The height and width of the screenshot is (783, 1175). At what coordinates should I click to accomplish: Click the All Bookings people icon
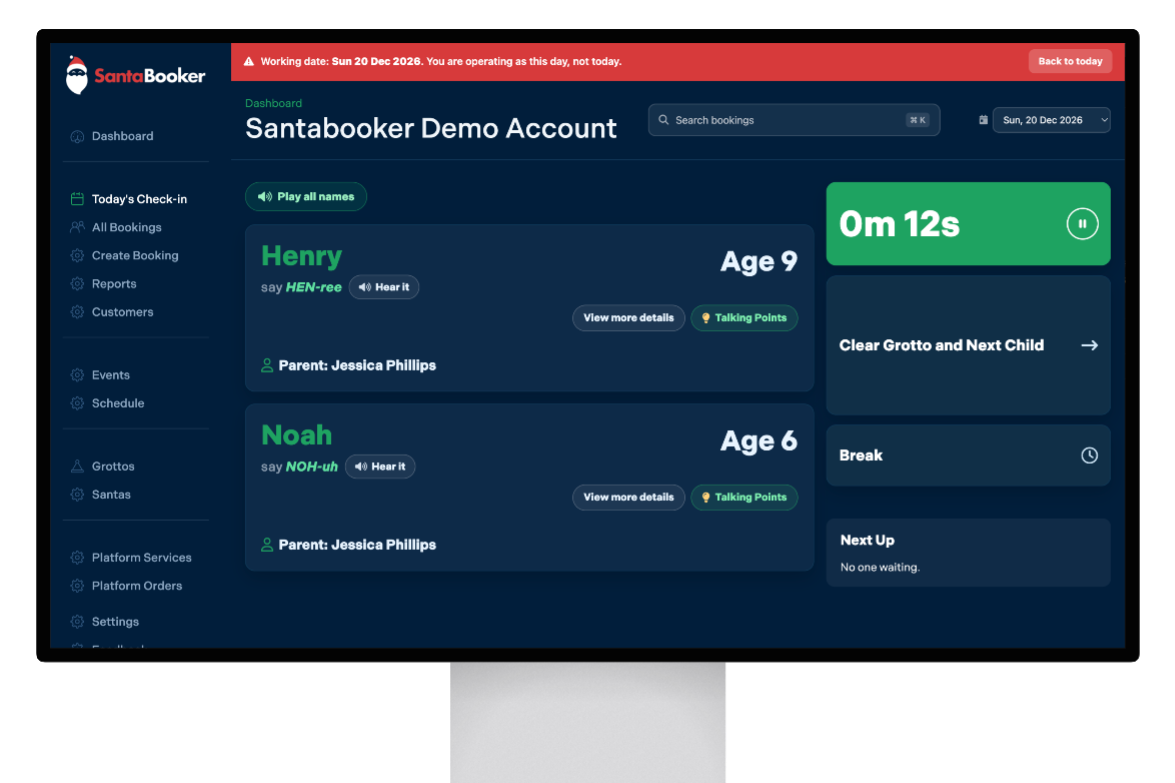pos(77,227)
